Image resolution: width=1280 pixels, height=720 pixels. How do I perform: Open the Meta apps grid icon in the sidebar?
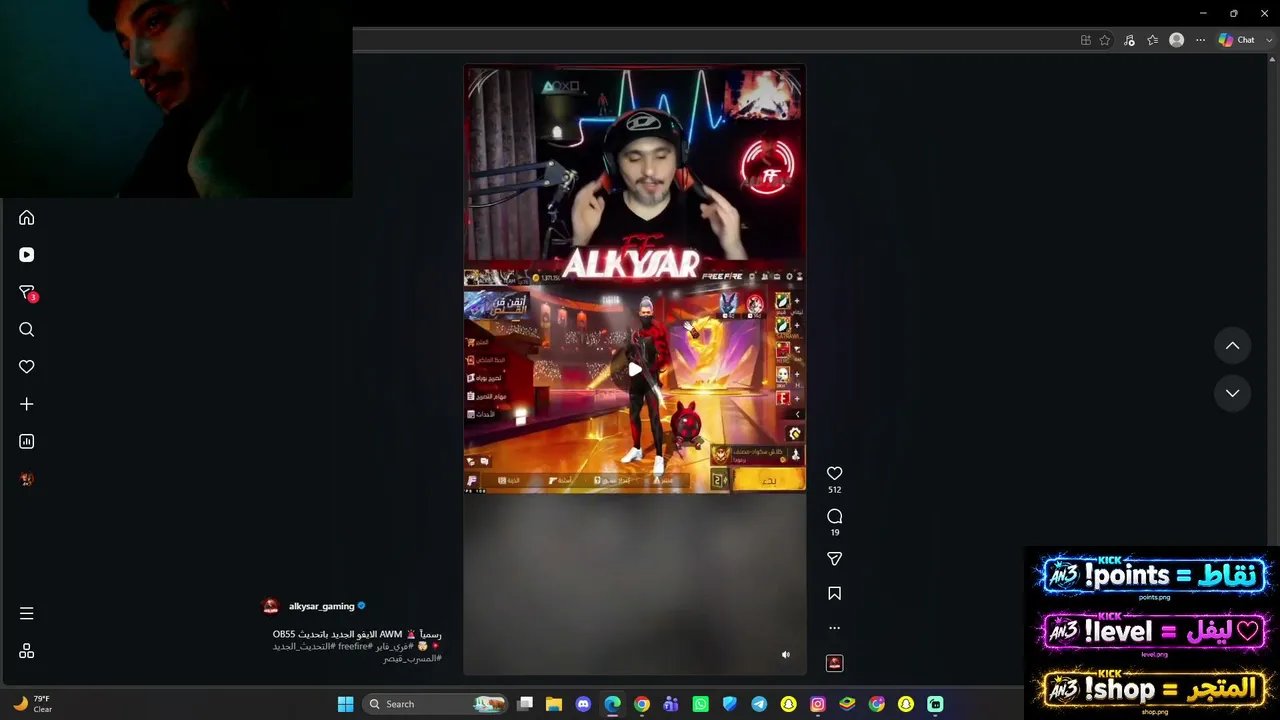[x=27, y=651]
